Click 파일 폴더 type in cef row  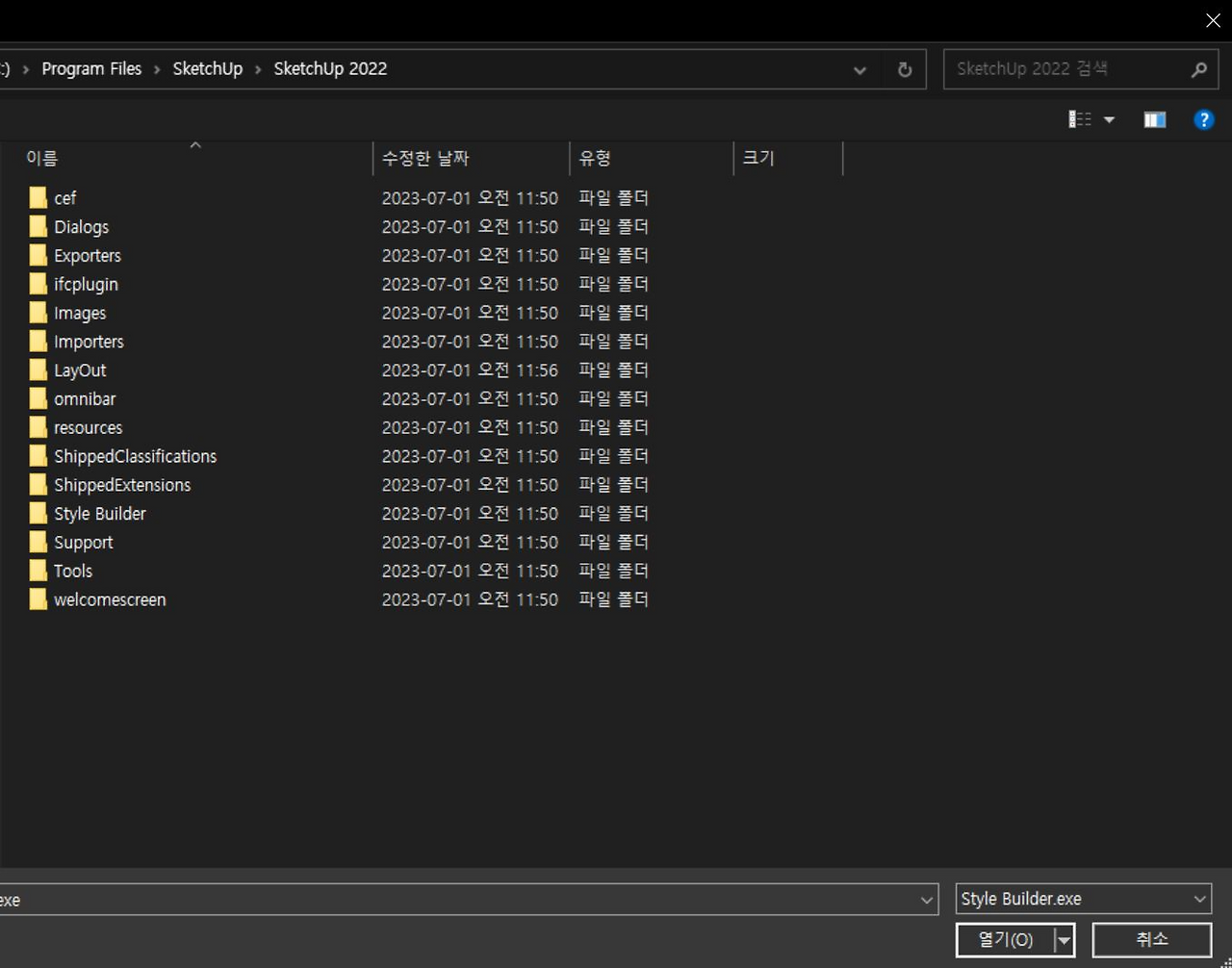(x=614, y=198)
